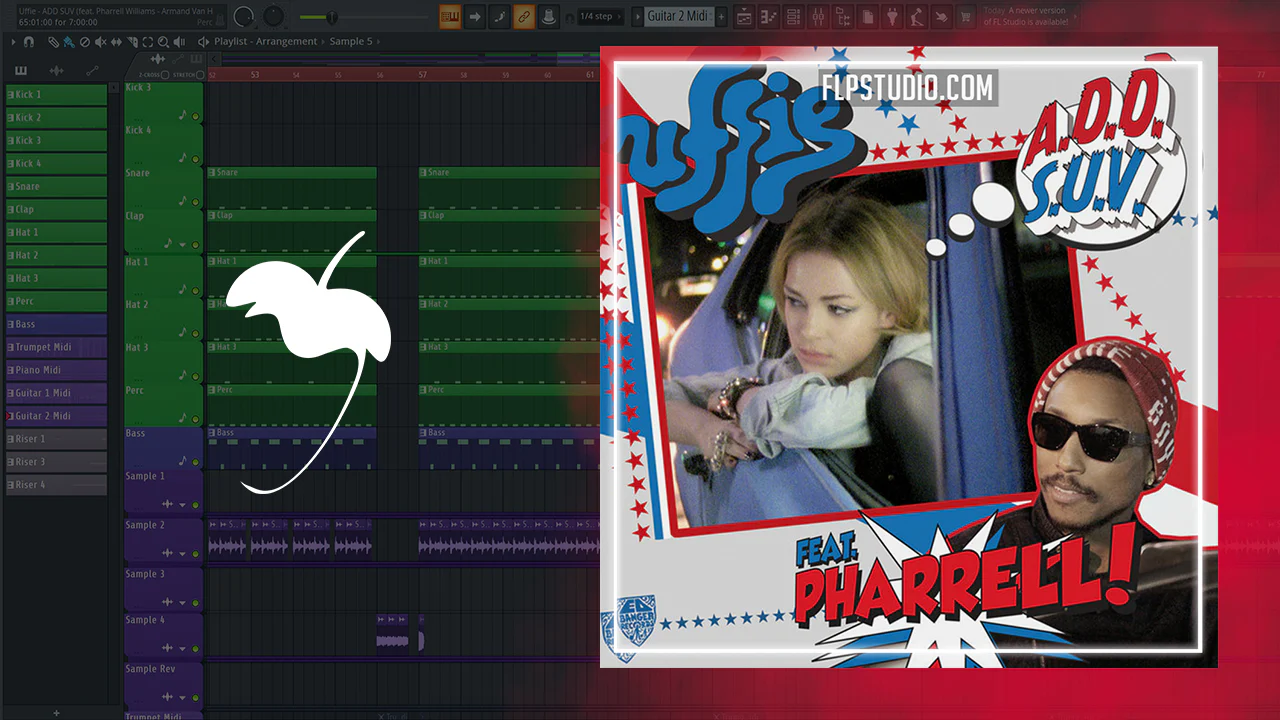Select the Trumpet Midi pattern in picker

56,347
